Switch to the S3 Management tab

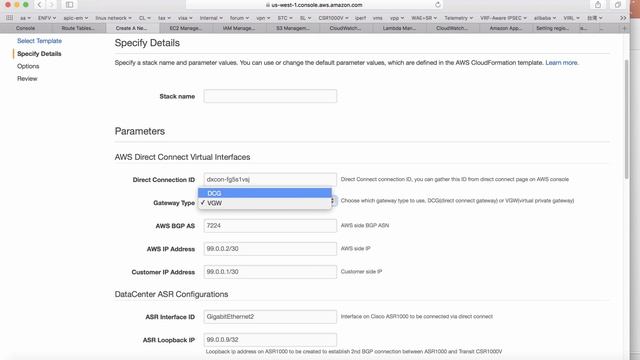pos(292,28)
